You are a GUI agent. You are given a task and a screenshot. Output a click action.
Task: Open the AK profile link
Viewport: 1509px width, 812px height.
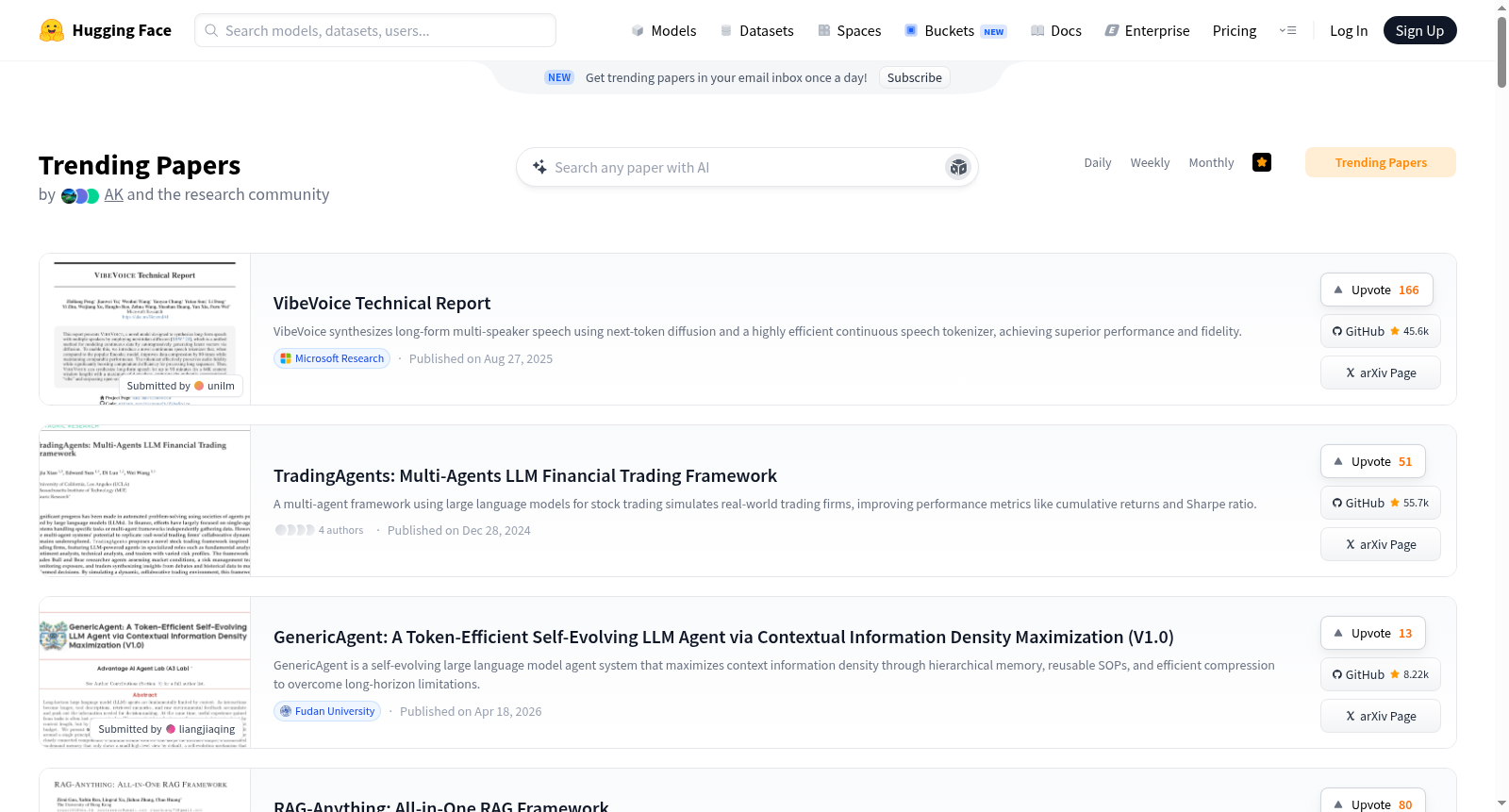[x=114, y=194]
